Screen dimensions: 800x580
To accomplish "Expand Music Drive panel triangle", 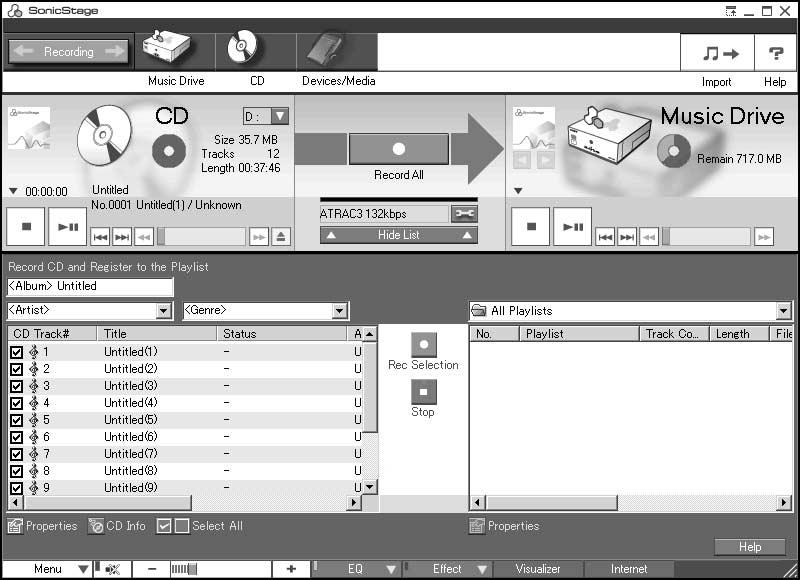I will (518, 191).
